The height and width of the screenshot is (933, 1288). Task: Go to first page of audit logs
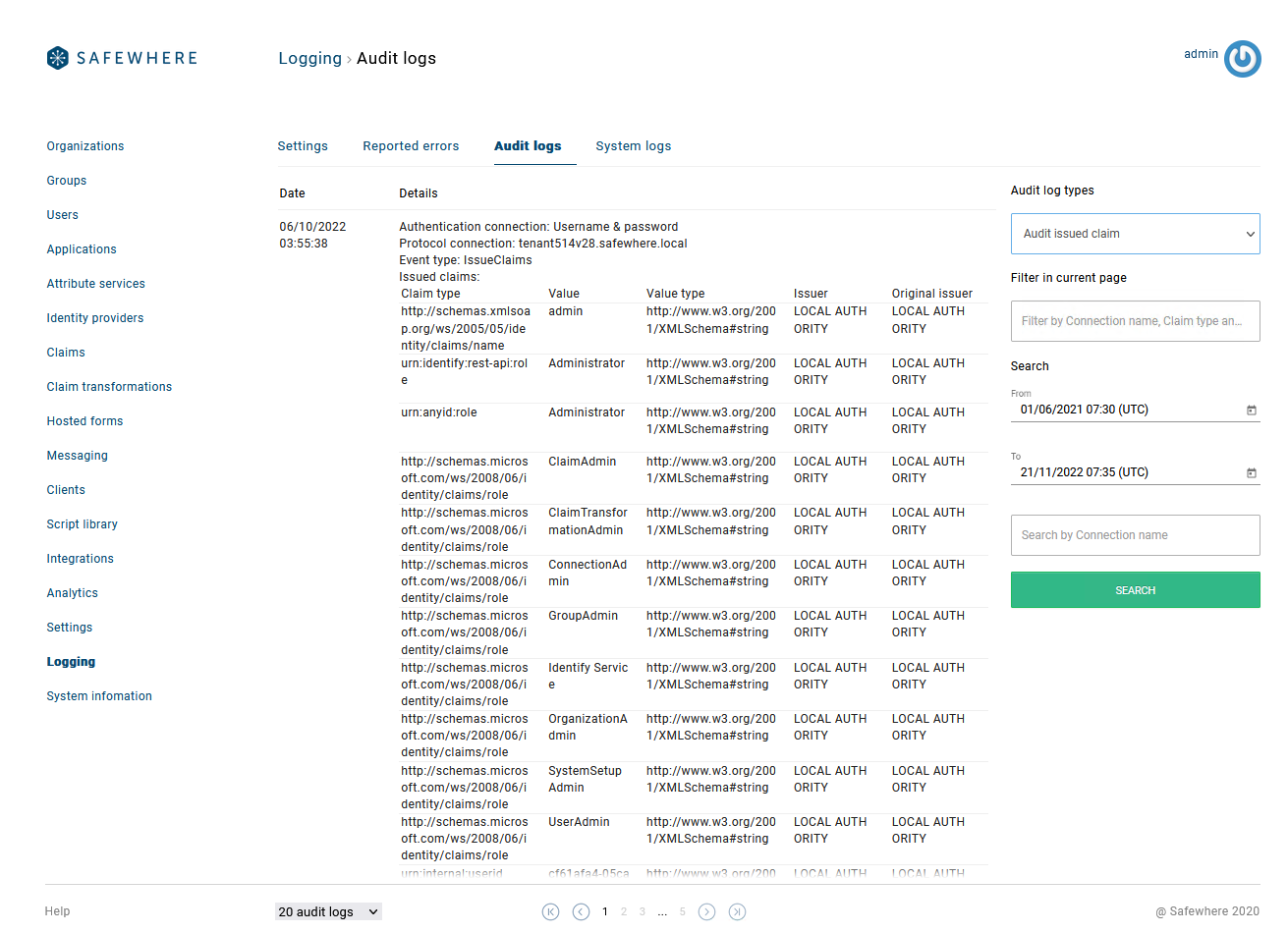pos(551,912)
